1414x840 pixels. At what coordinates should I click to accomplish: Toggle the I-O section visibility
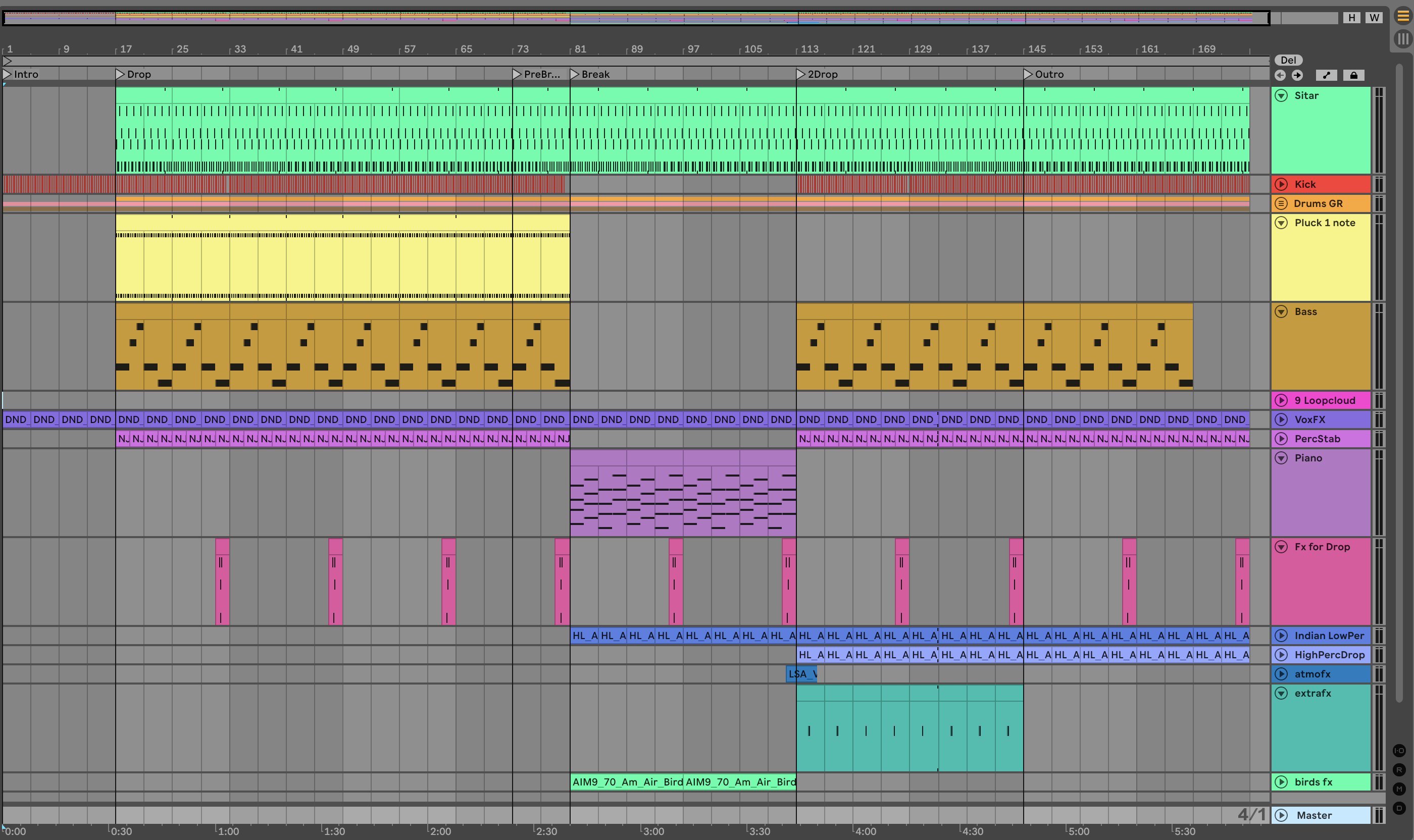coord(1399,751)
